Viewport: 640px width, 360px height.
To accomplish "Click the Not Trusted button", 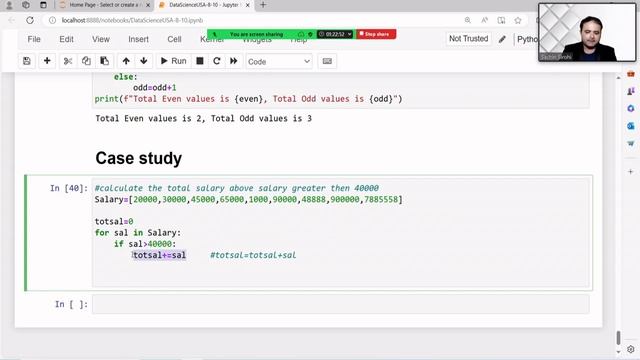I will [469, 39].
